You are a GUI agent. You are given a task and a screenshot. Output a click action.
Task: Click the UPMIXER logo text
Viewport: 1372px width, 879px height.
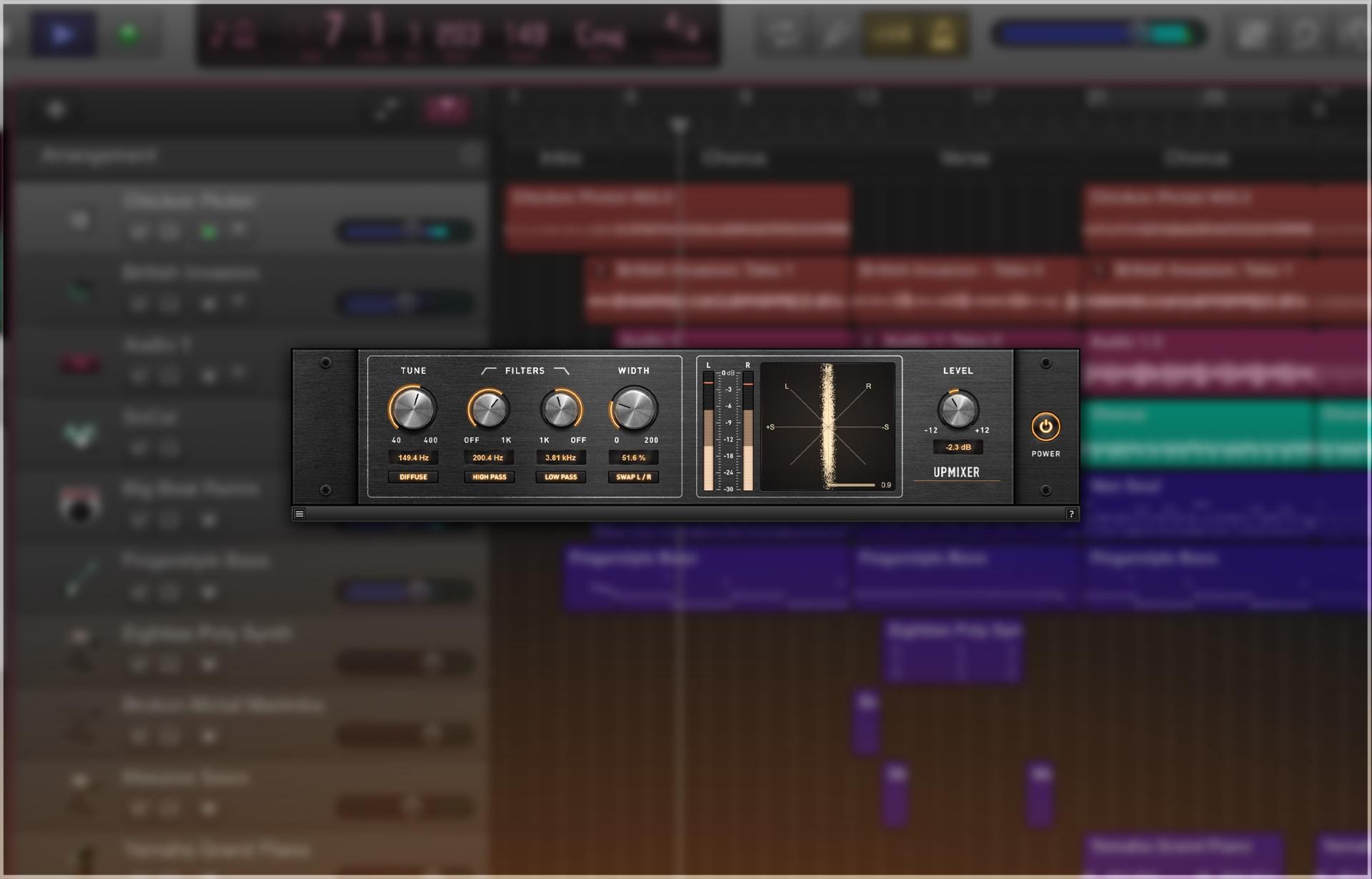coord(956,472)
